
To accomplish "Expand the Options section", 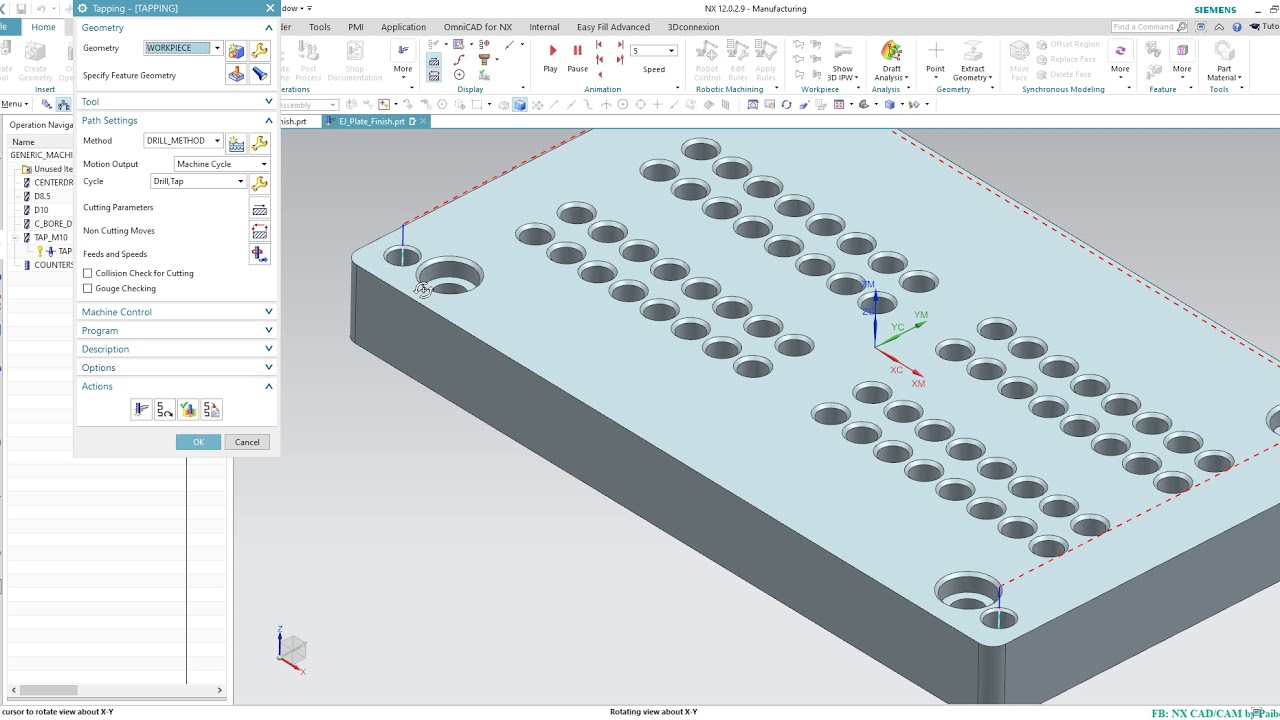I will 176,367.
